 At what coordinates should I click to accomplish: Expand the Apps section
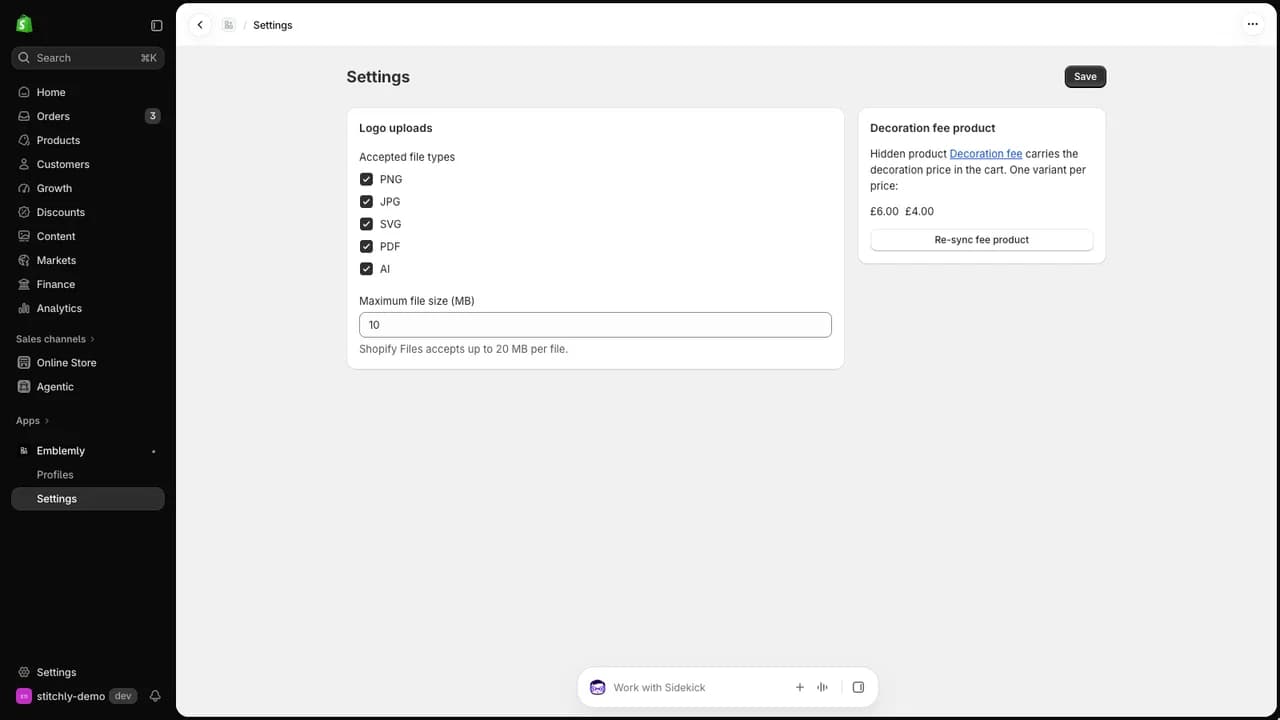coord(32,421)
